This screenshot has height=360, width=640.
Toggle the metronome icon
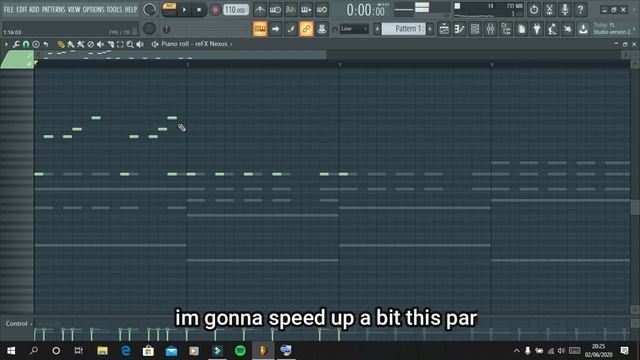260,10
